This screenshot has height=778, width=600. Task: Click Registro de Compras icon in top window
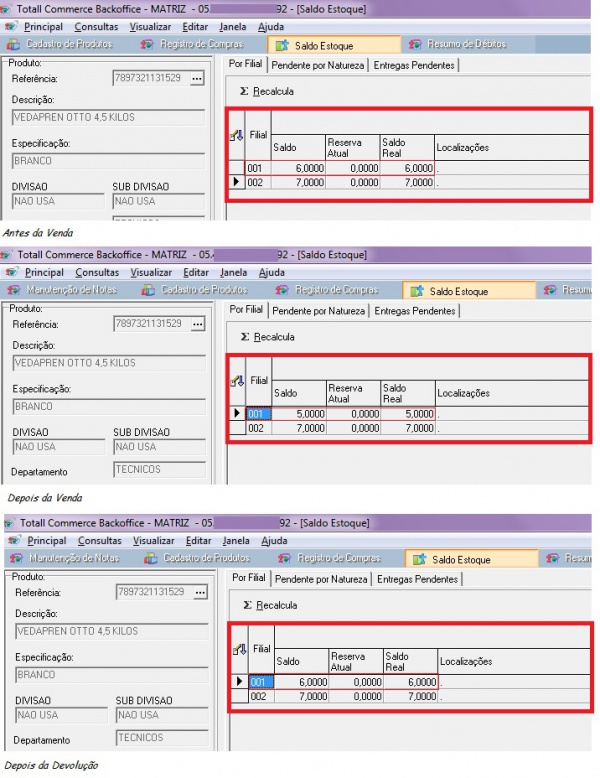point(147,45)
